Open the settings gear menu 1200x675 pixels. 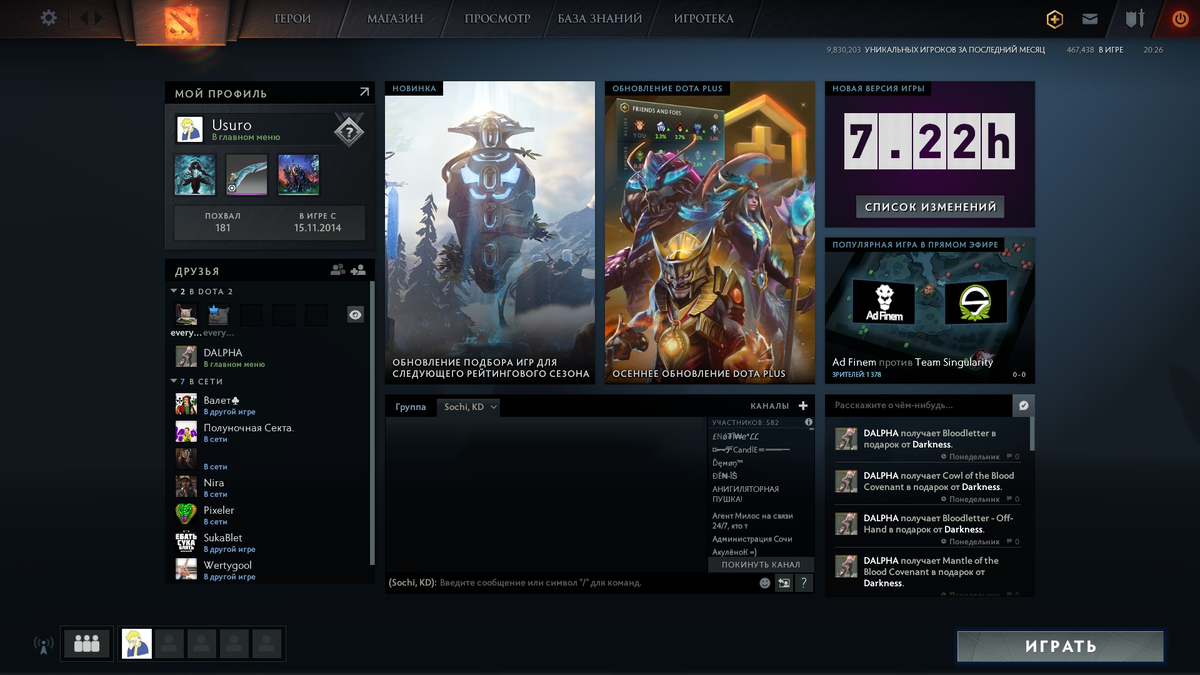(x=48, y=18)
